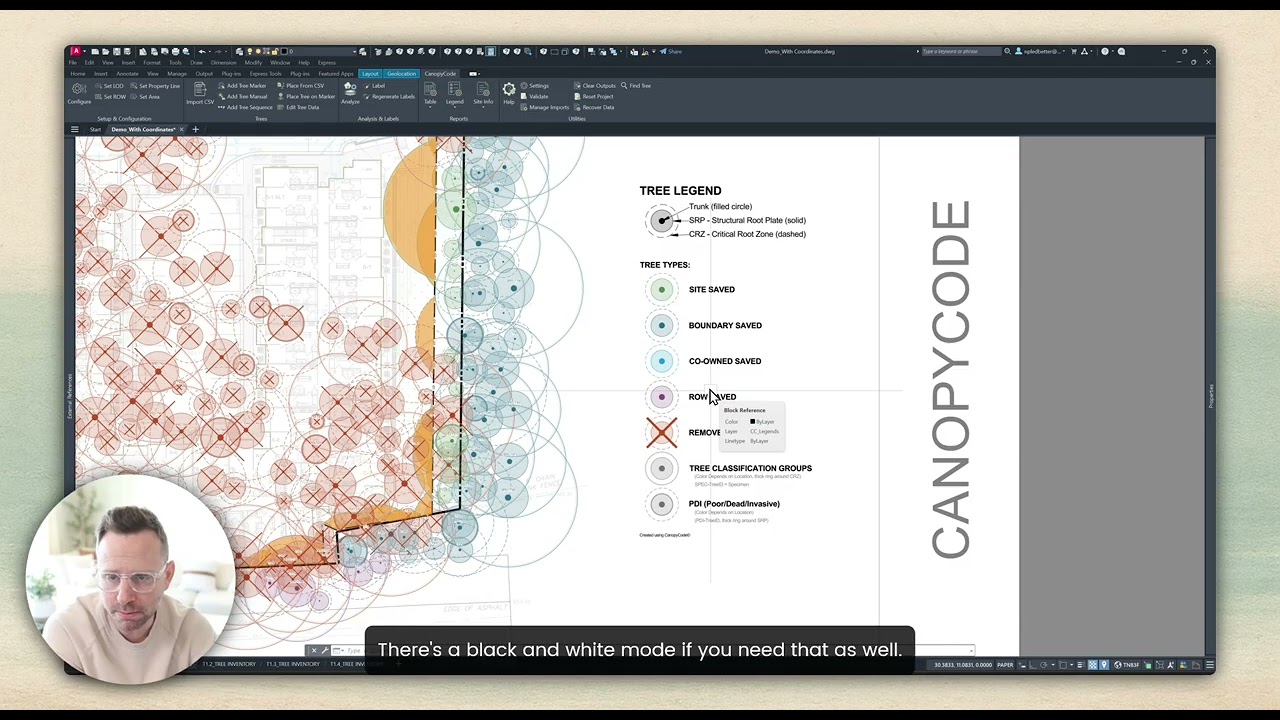This screenshot has width=1280, height=720.
Task: Click the SITE SAVED green legend symbol
Action: click(661, 290)
